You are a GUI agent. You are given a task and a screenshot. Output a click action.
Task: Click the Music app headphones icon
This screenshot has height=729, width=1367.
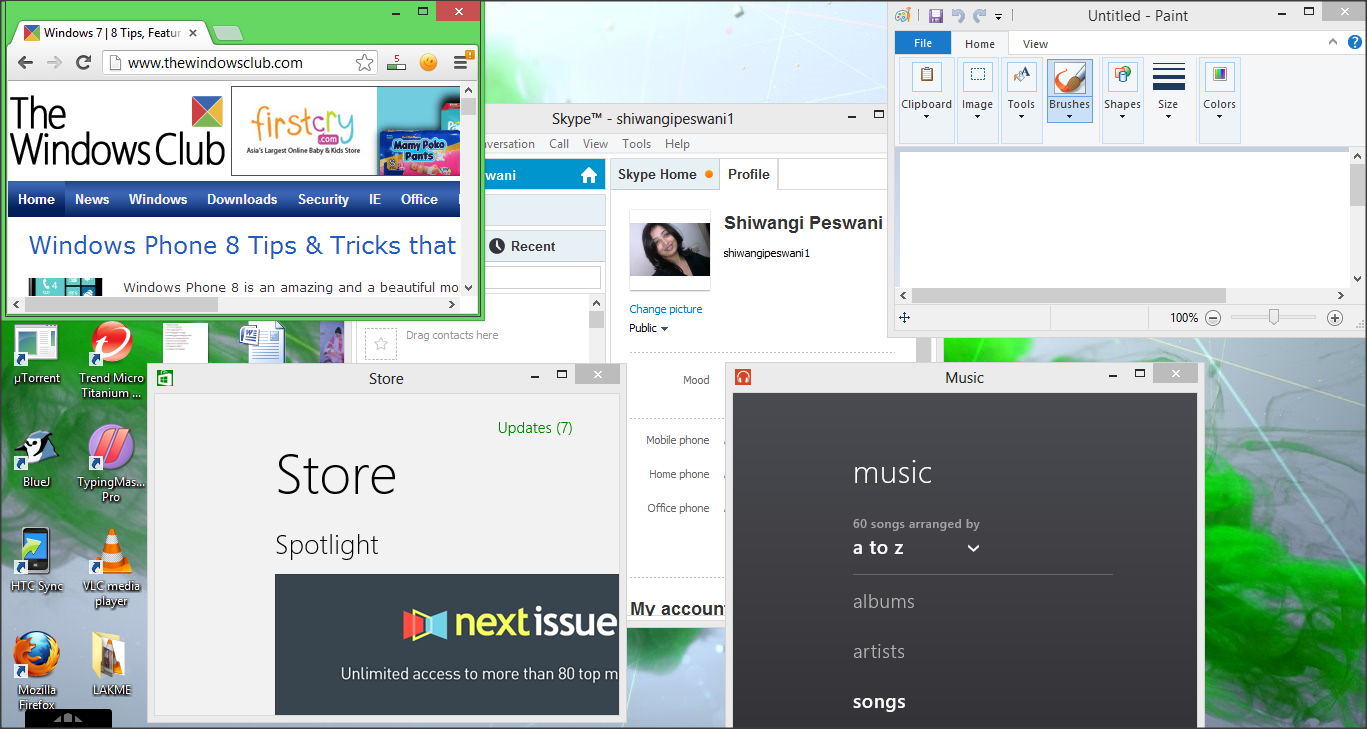743,377
